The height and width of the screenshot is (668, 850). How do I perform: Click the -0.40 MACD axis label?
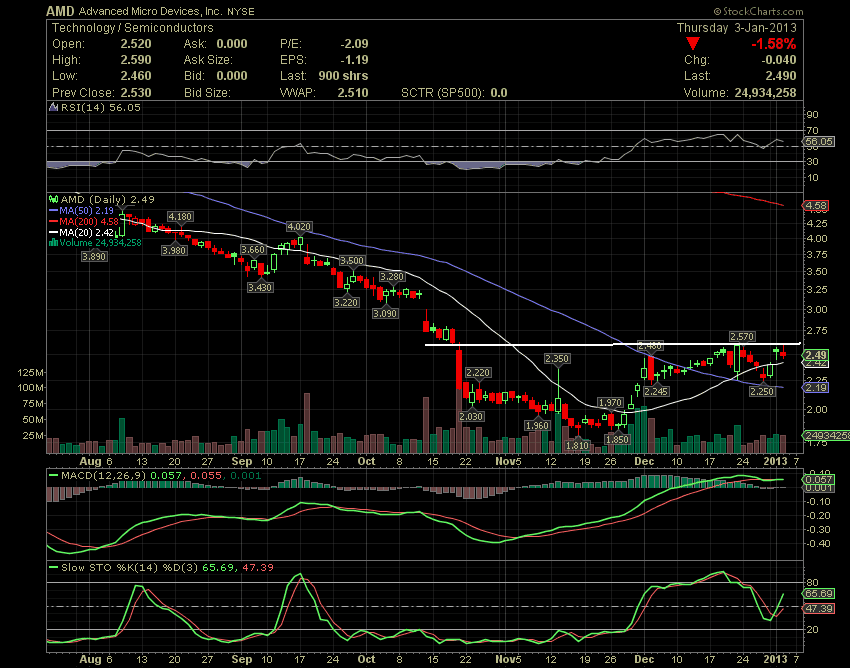point(819,543)
